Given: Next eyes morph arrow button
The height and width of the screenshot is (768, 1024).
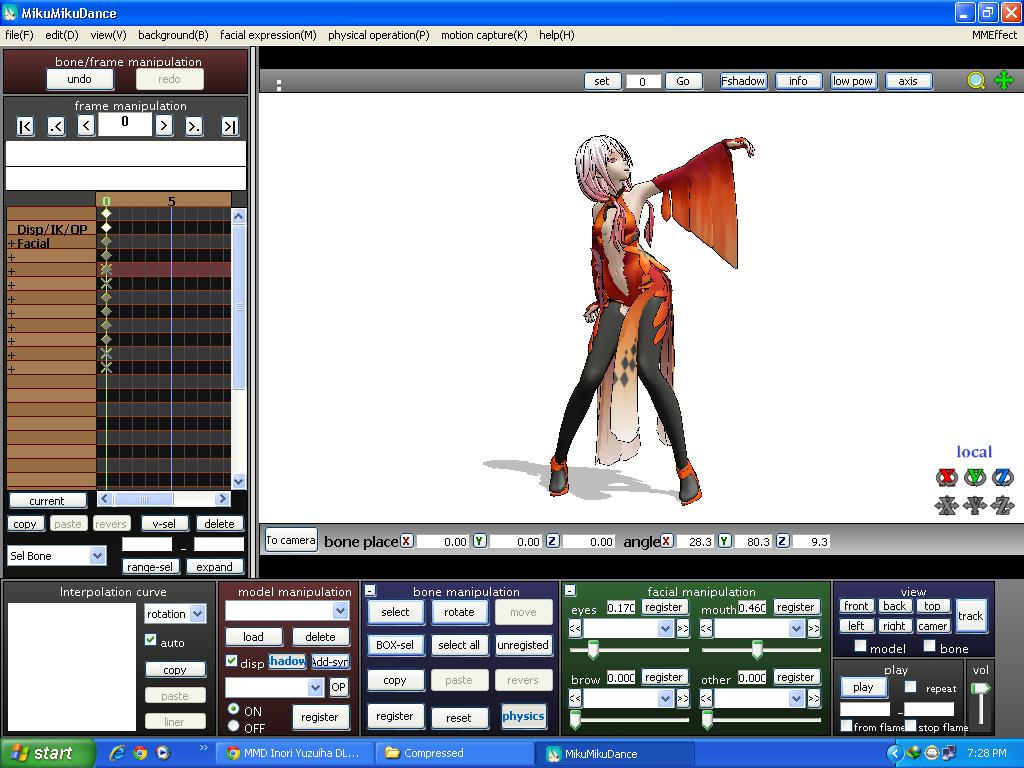Looking at the screenshot, I should click(x=682, y=628).
